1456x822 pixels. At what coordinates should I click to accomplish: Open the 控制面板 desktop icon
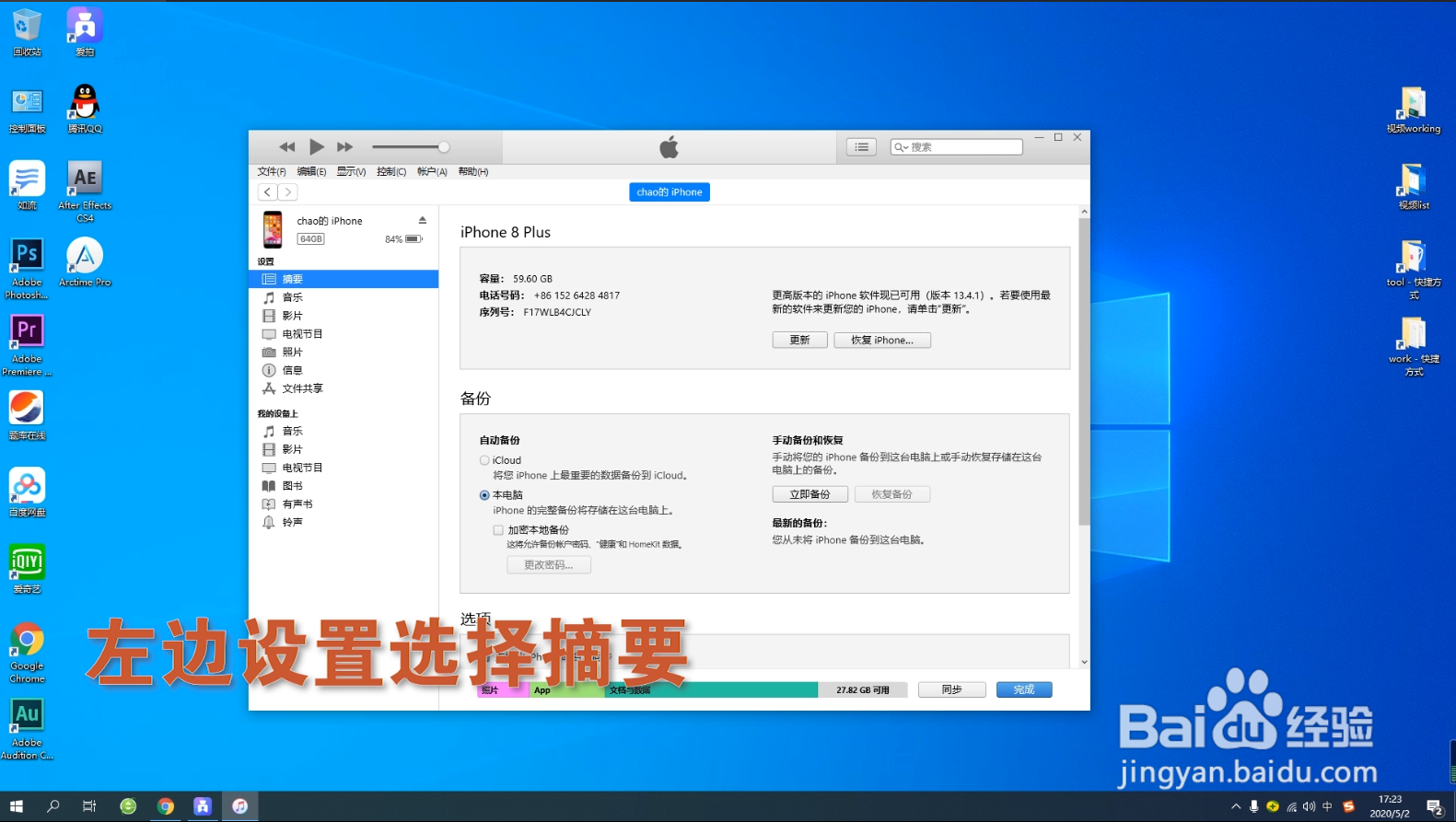pyautogui.click(x=27, y=111)
